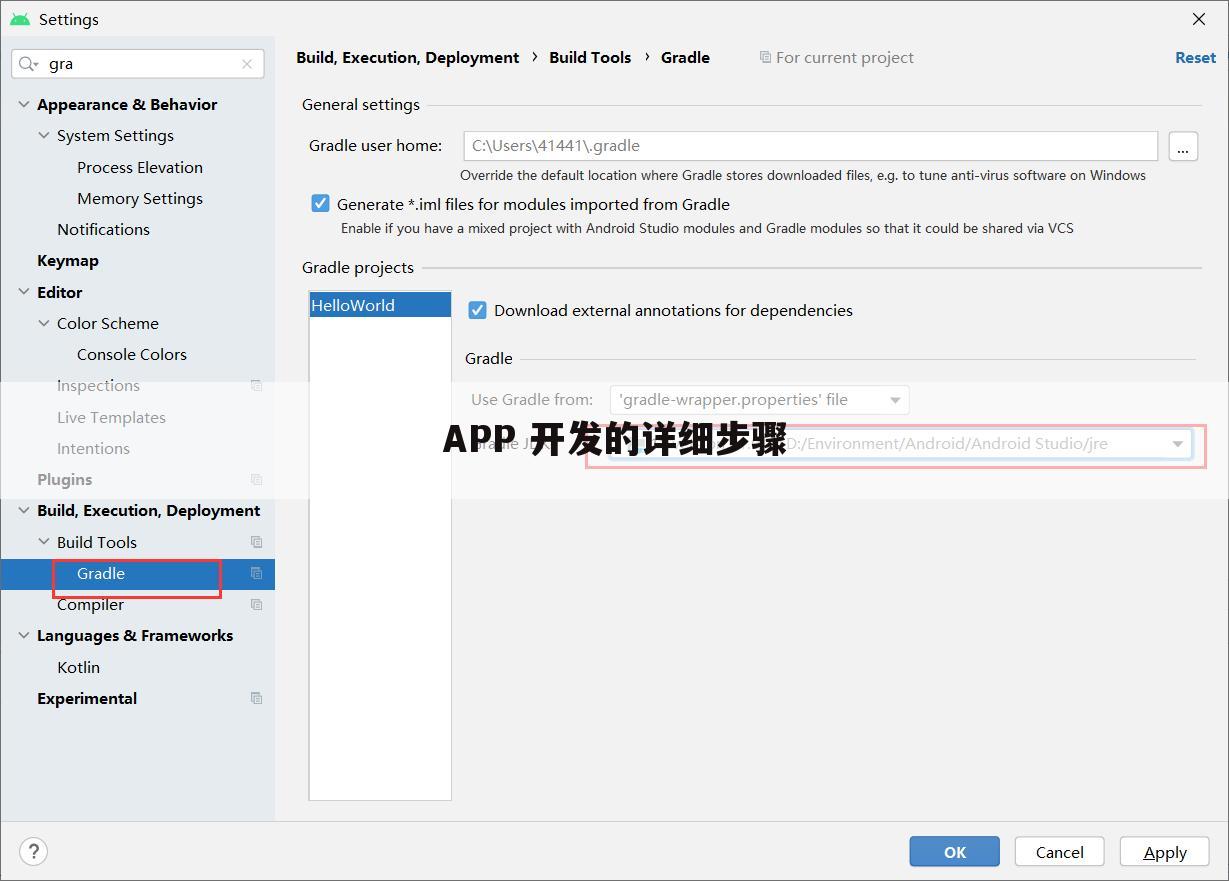Image resolution: width=1229 pixels, height=881 pixels.
Task: Select Gradle in the settings tree
Action: point(101,574)
